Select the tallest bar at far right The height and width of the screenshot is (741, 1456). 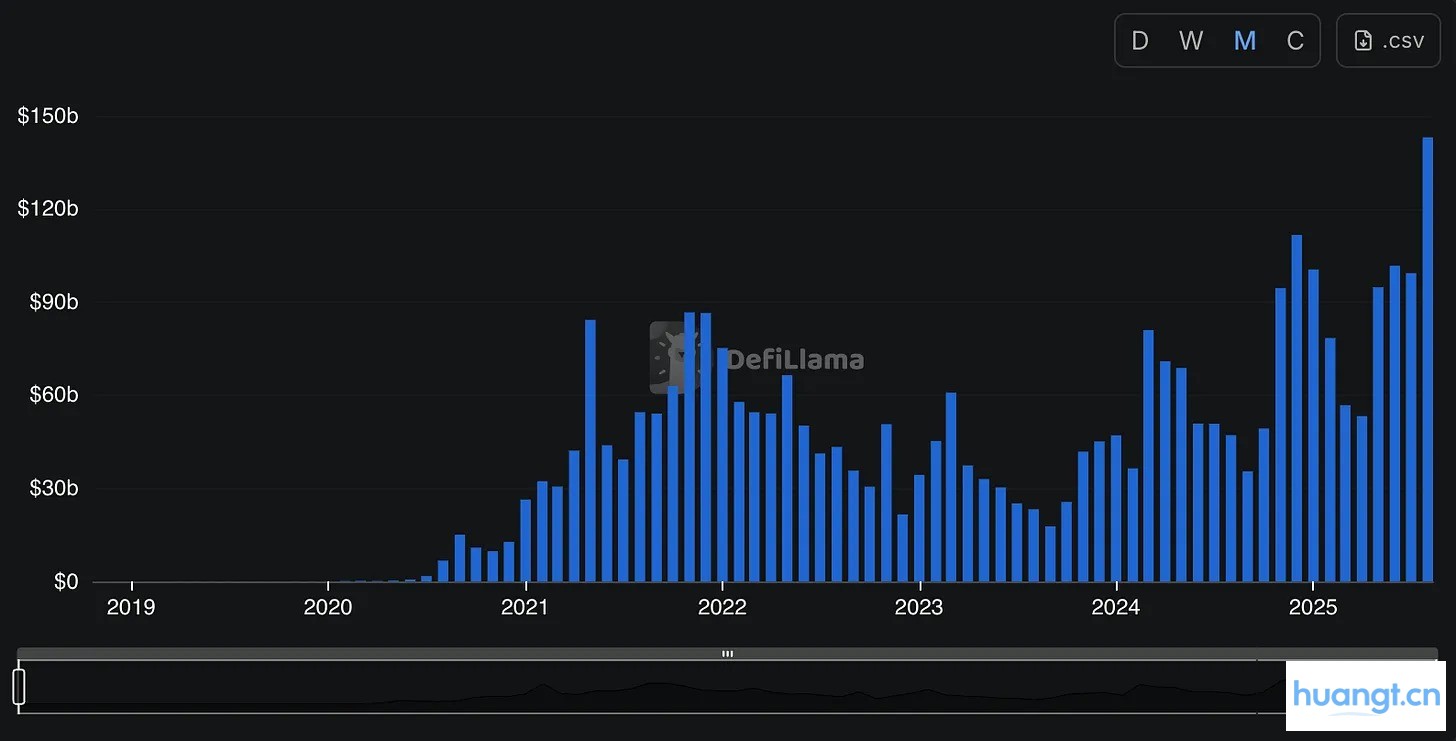(1427, 360)
